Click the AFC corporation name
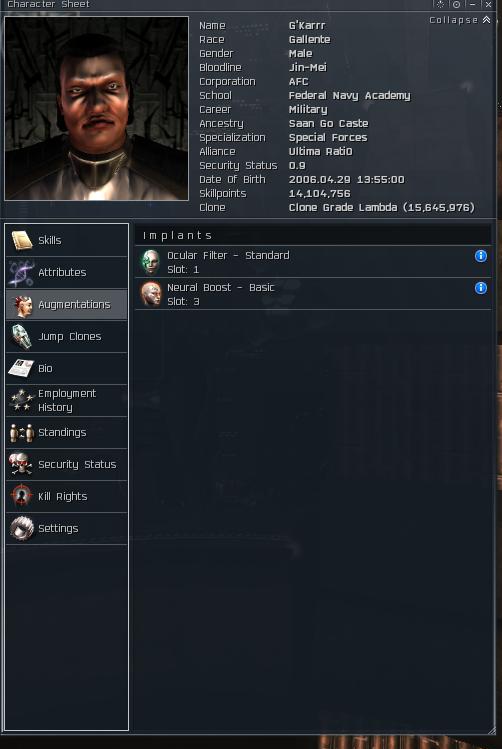 tap(299, 82)
